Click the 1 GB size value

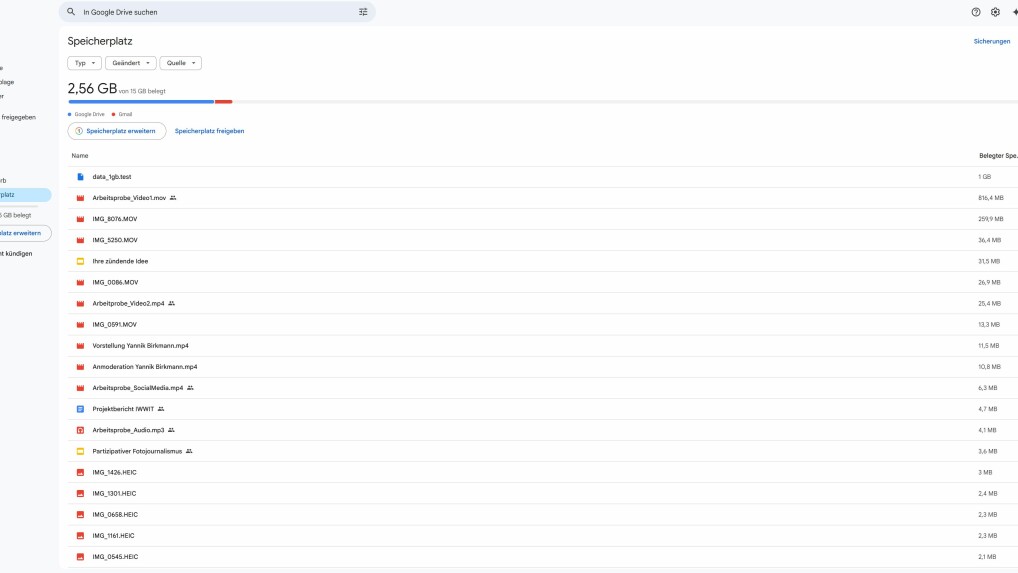[984, 177]
